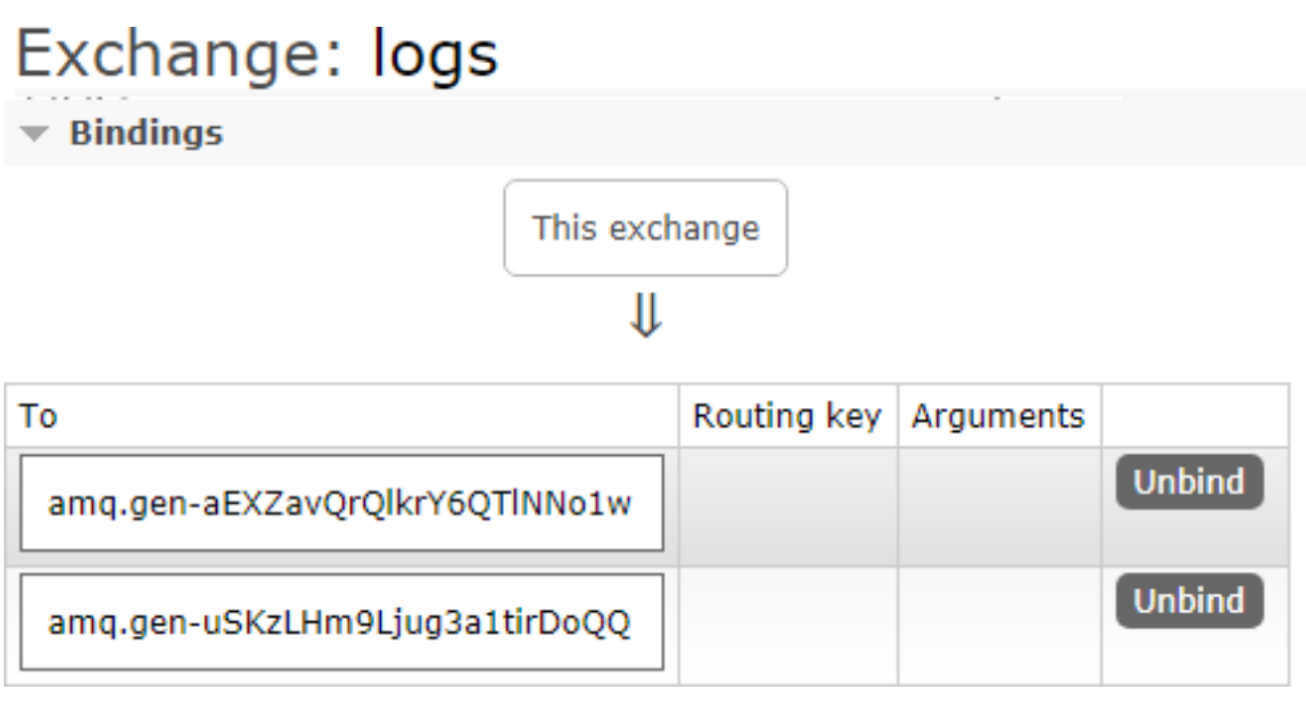Open queue amq.gen-uSKzLHm9Ljug3a1tirDoQQ
The image size is (1306, 709).
(340, 622)
